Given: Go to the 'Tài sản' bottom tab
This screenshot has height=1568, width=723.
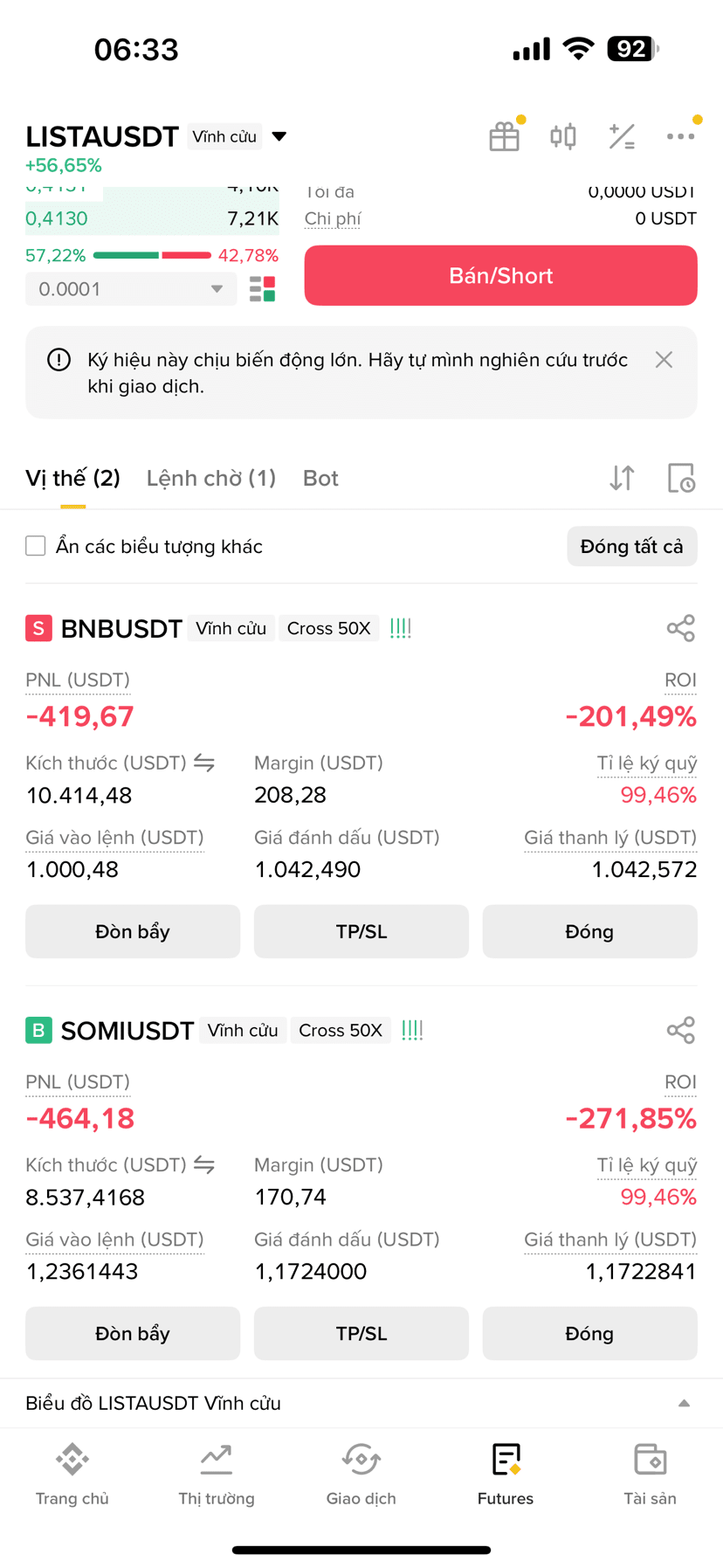Looking at the screenshot, I should point(650,1475).
